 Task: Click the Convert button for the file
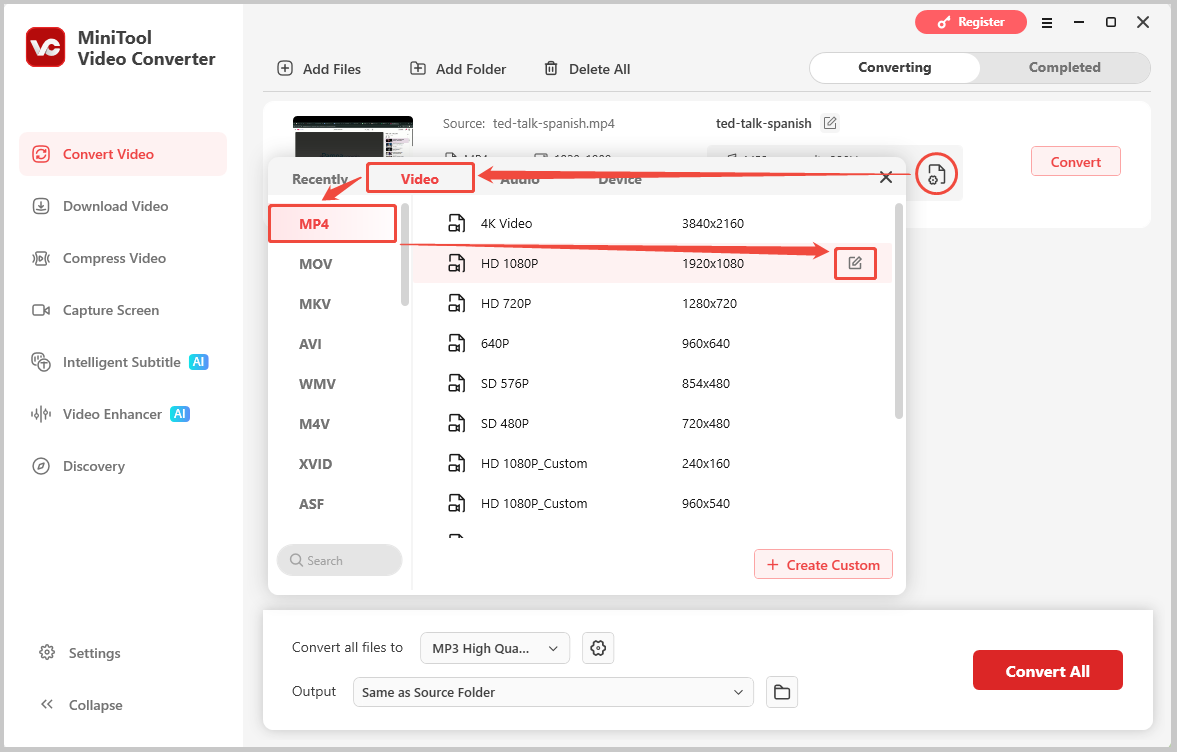1076,162
